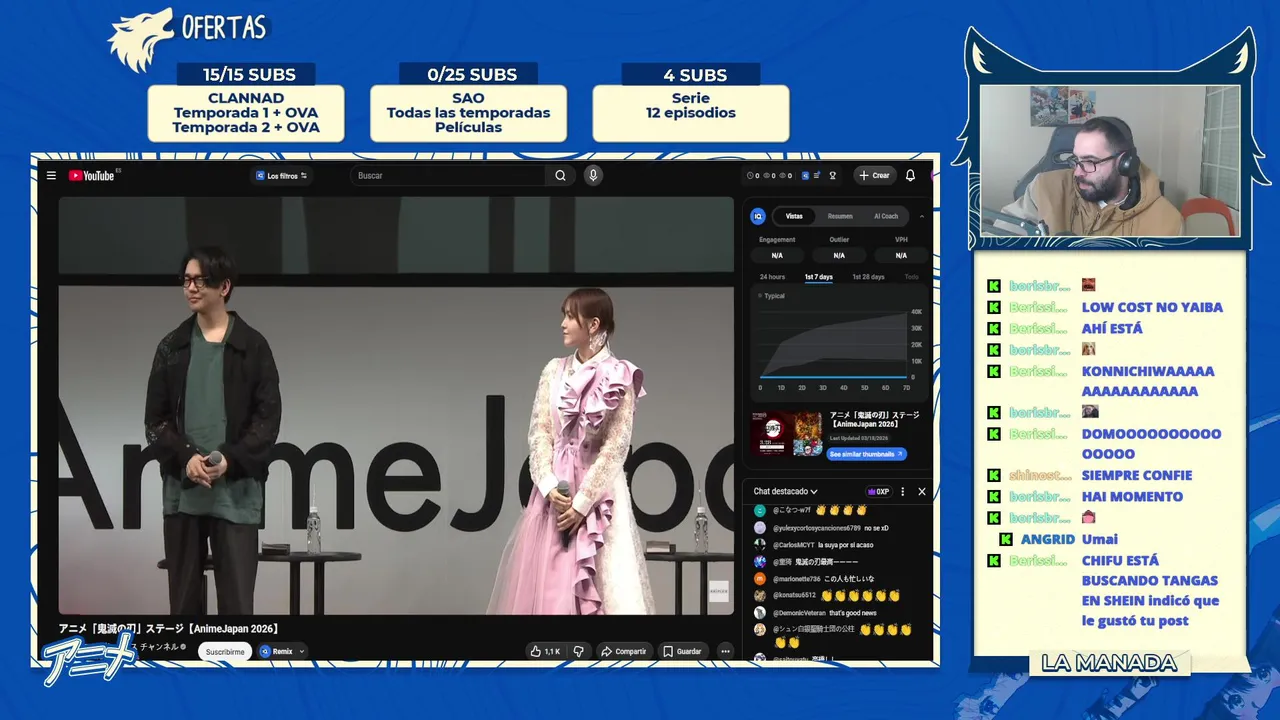
Task: Click the search magnifier button
Action: (x=560, y=175)
